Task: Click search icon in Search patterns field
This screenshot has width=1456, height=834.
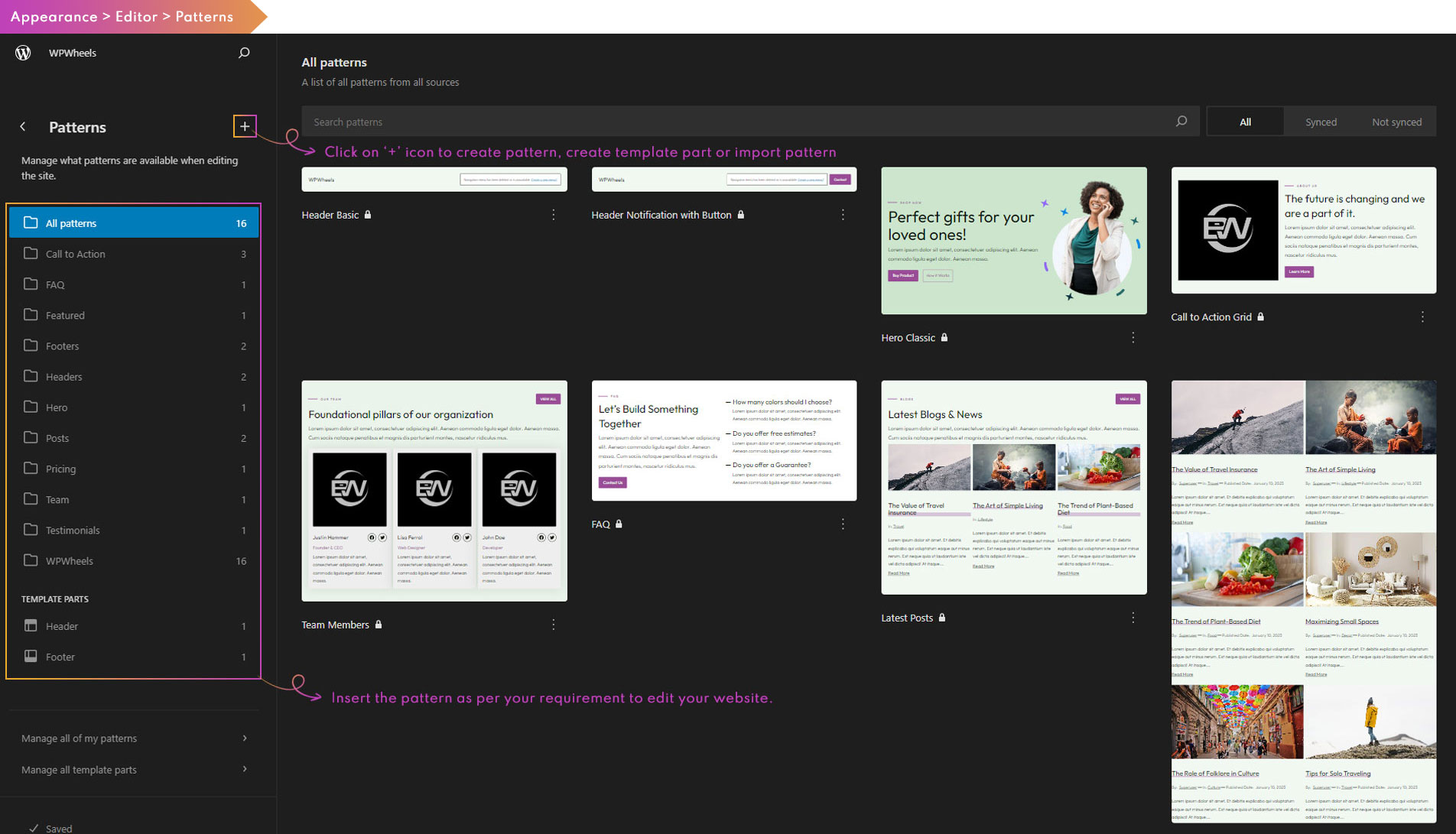Action: [x=1181, y=122]
